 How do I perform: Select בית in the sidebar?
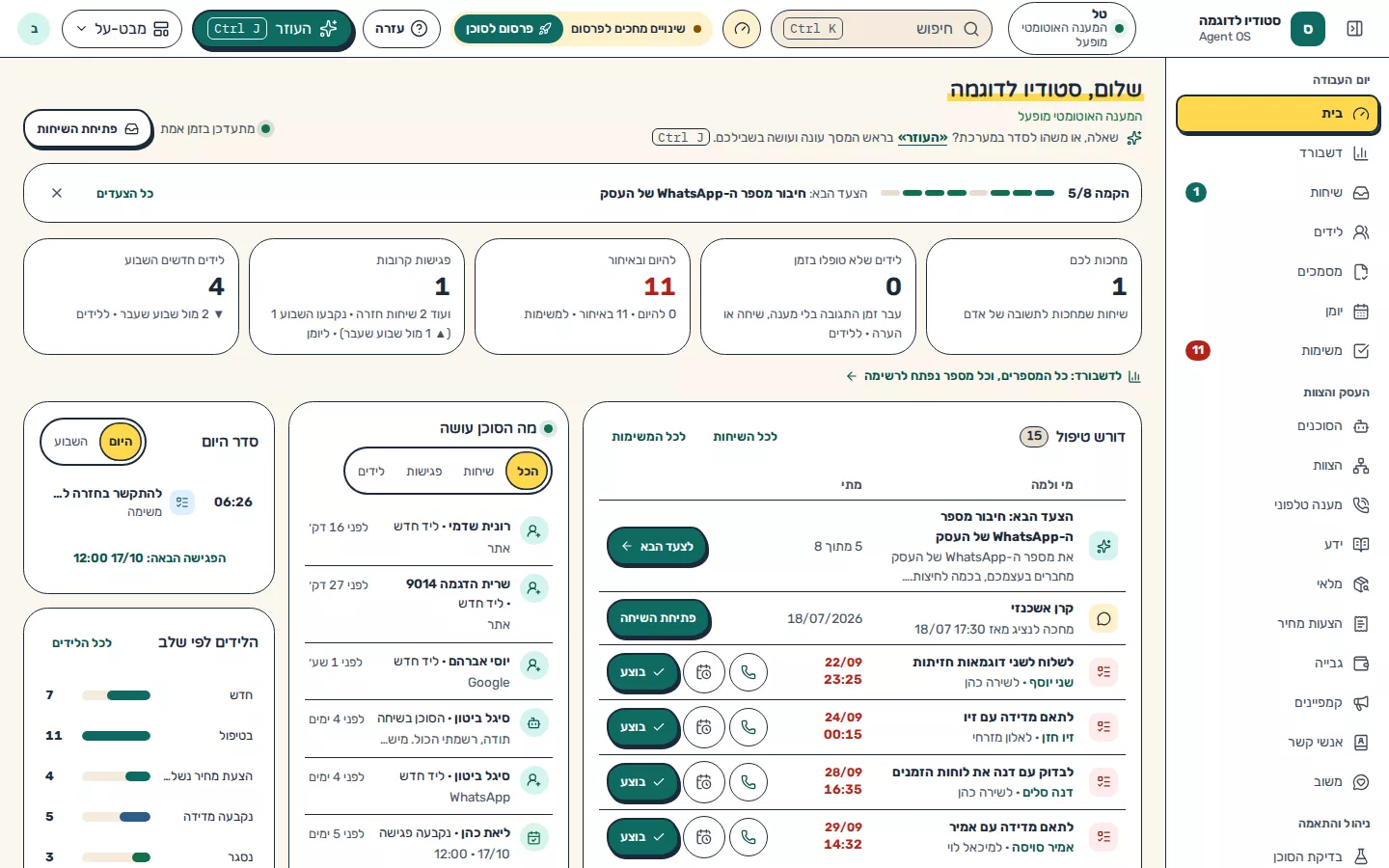1277,114
